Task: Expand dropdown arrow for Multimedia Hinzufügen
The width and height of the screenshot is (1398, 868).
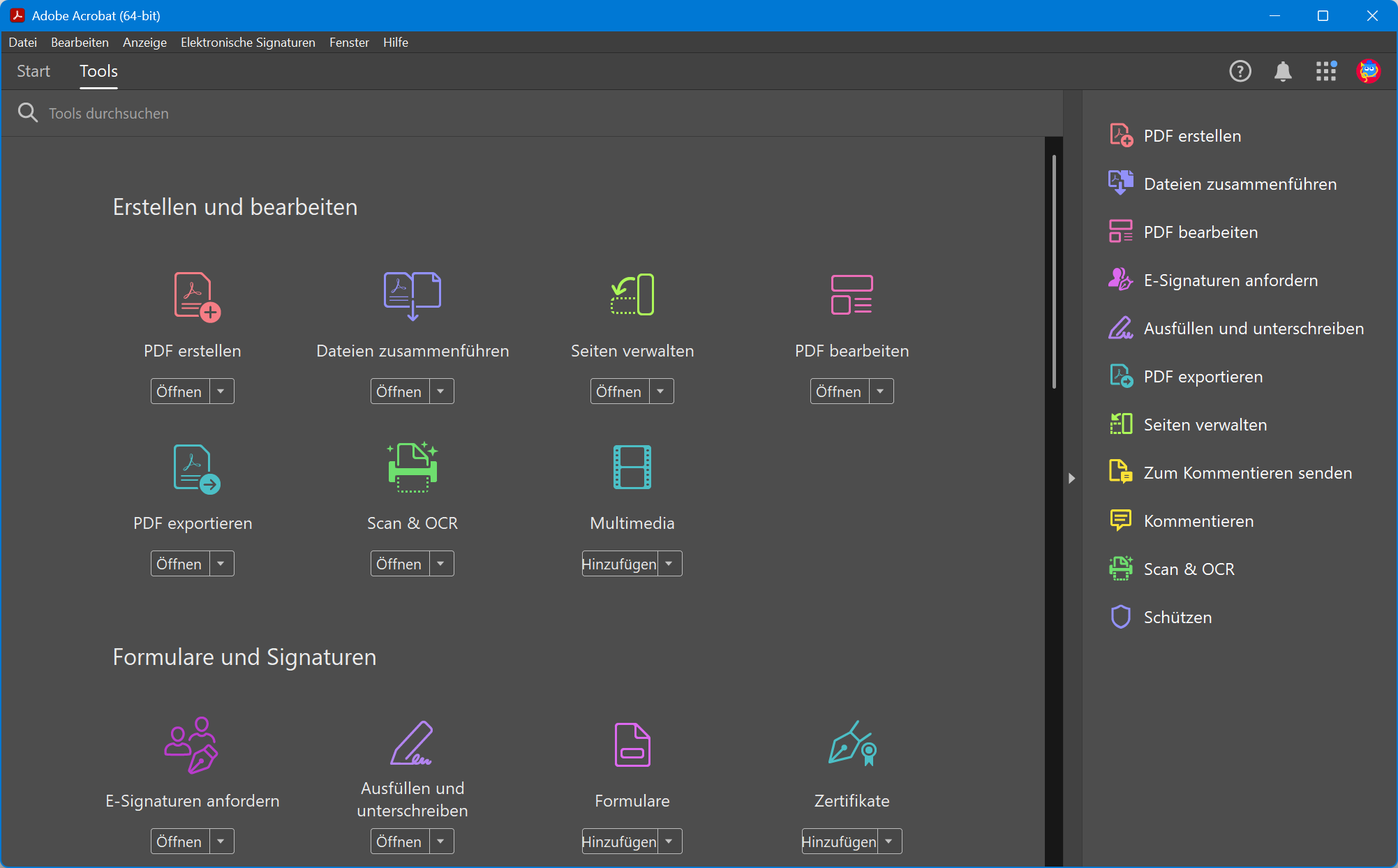Action: point(669,564)
